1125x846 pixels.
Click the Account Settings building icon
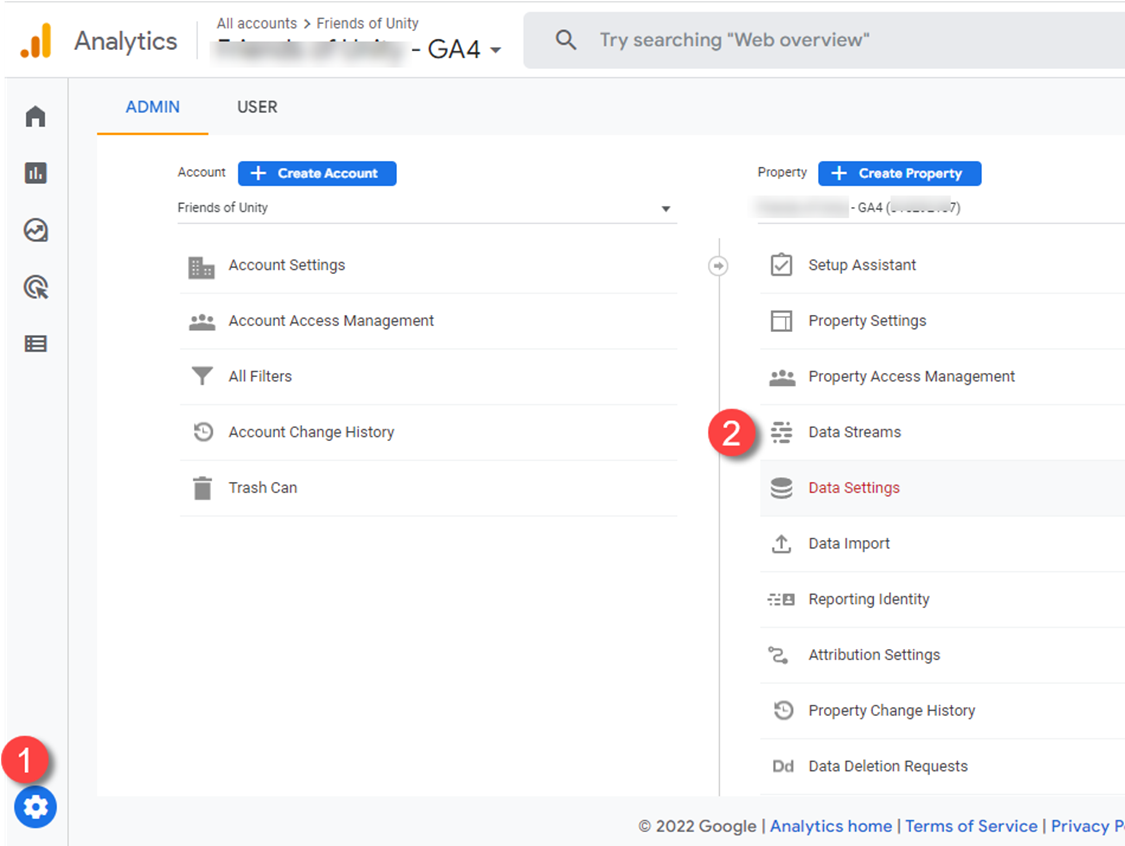tap(202, 267)
